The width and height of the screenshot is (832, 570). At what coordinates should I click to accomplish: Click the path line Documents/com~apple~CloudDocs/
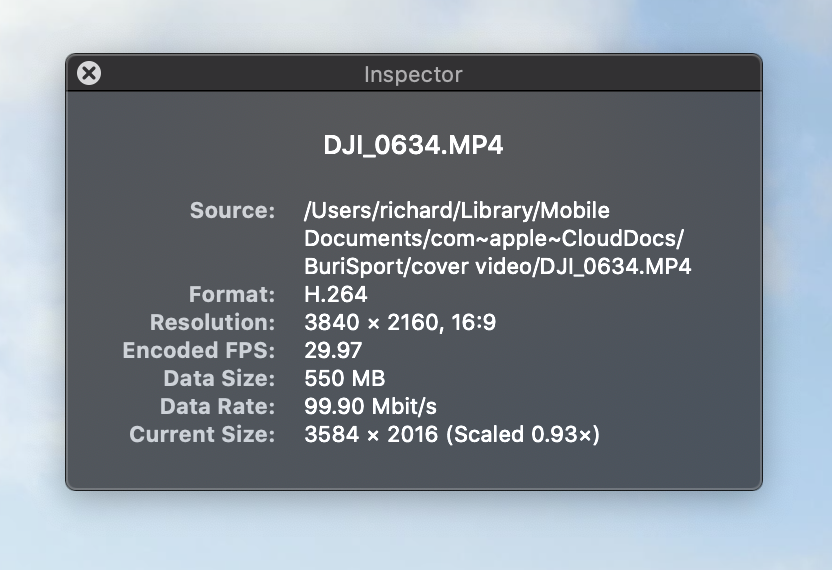tap(494, 239)
